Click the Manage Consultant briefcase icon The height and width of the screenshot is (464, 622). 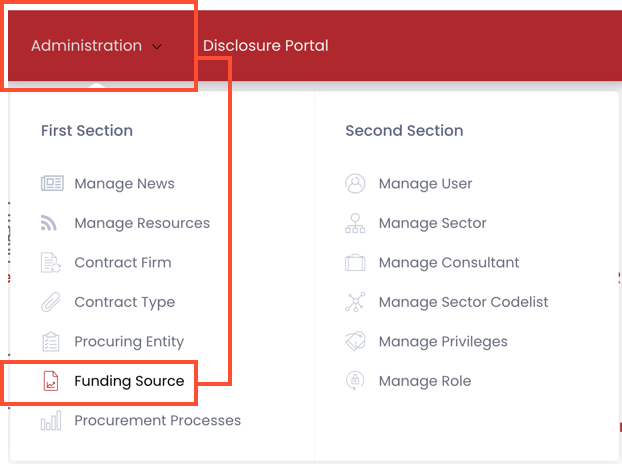click(x=355, y=263)
